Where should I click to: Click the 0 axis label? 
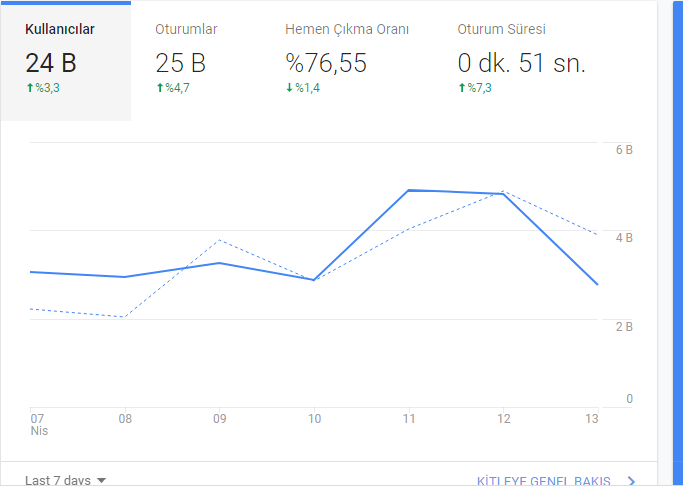[x=629, y=399]
